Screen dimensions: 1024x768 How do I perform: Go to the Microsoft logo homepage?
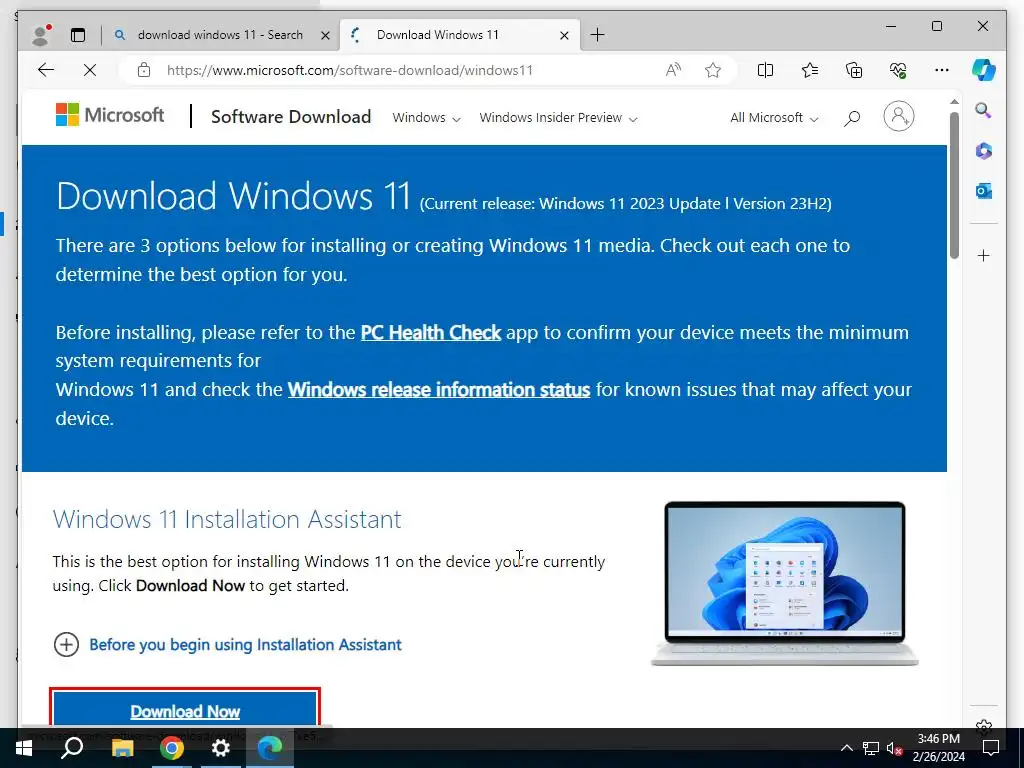pos(110,115)
